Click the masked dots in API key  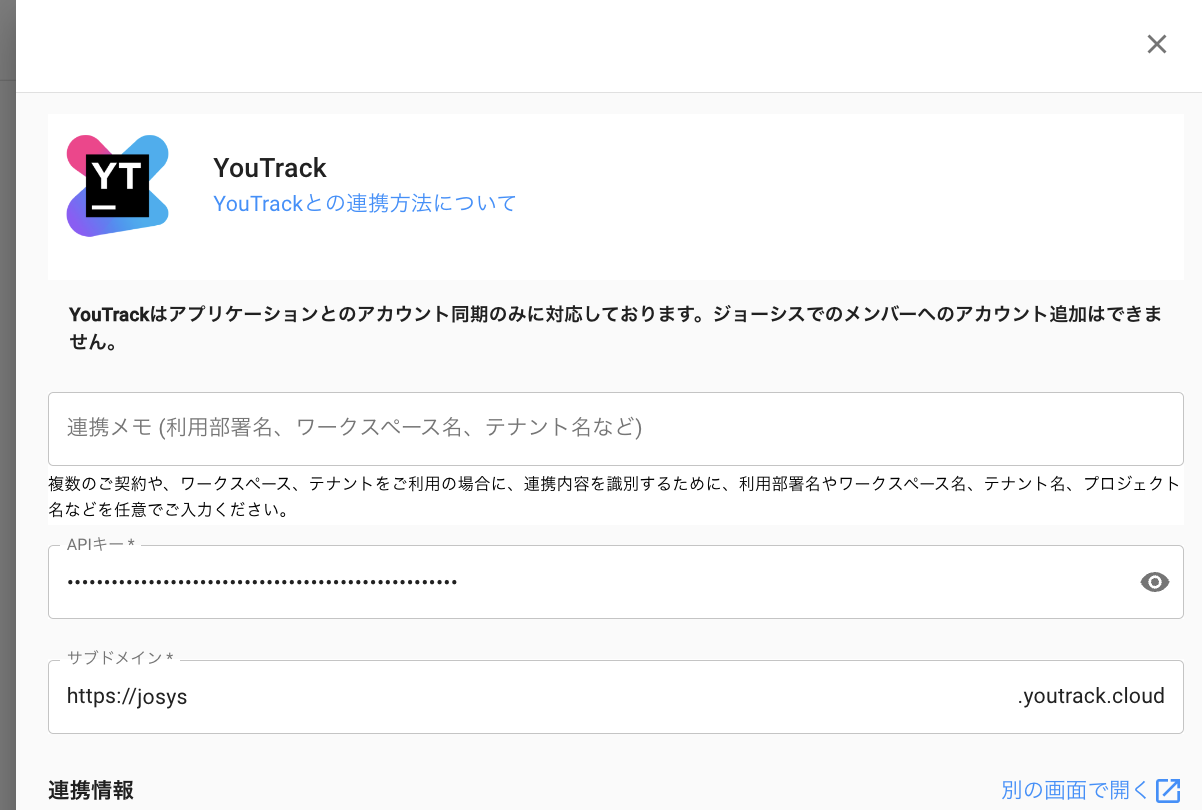pyautogui.click(x=262, y=582)
